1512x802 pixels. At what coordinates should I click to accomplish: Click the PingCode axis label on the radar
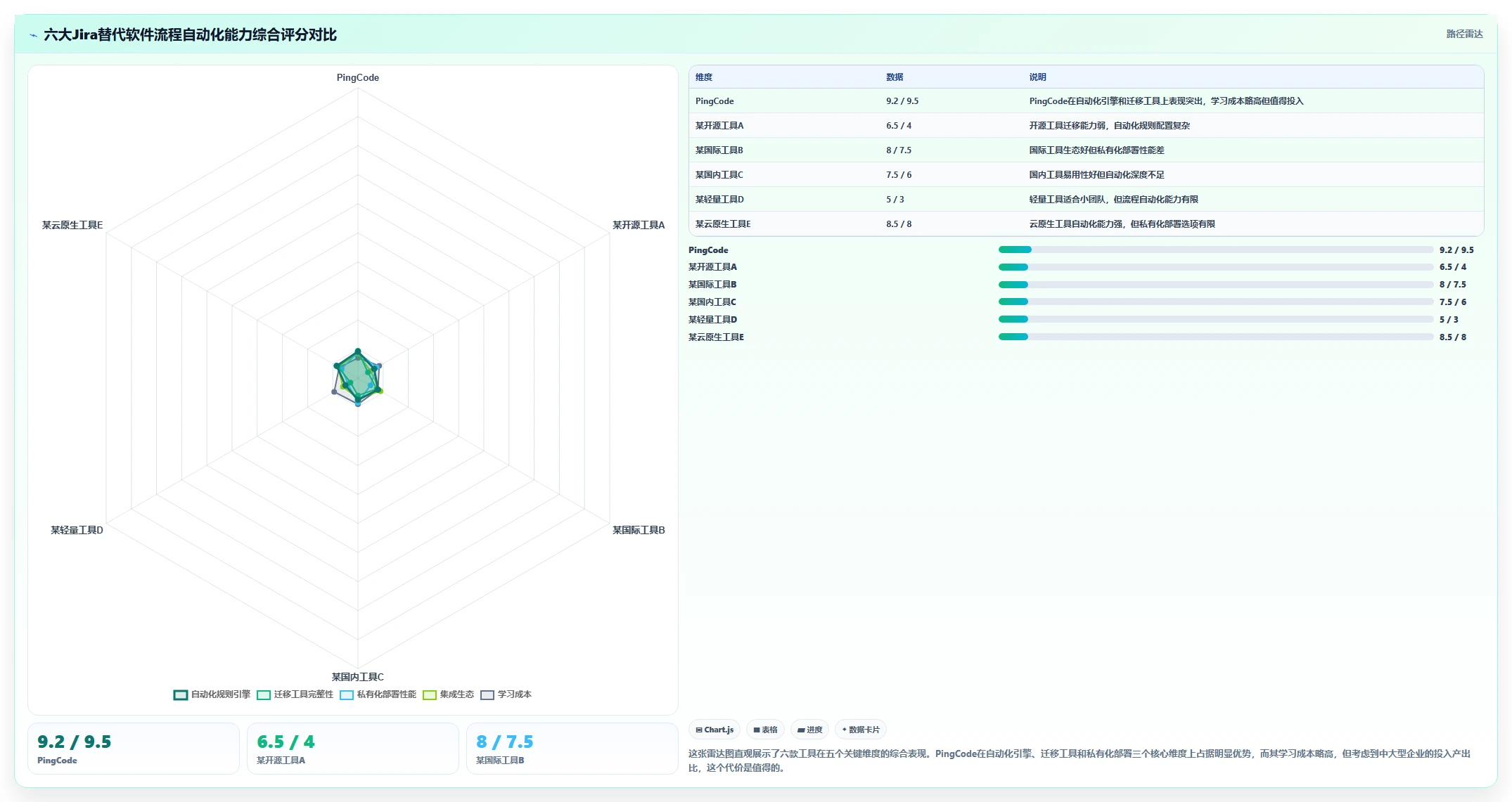coord(358,78)
